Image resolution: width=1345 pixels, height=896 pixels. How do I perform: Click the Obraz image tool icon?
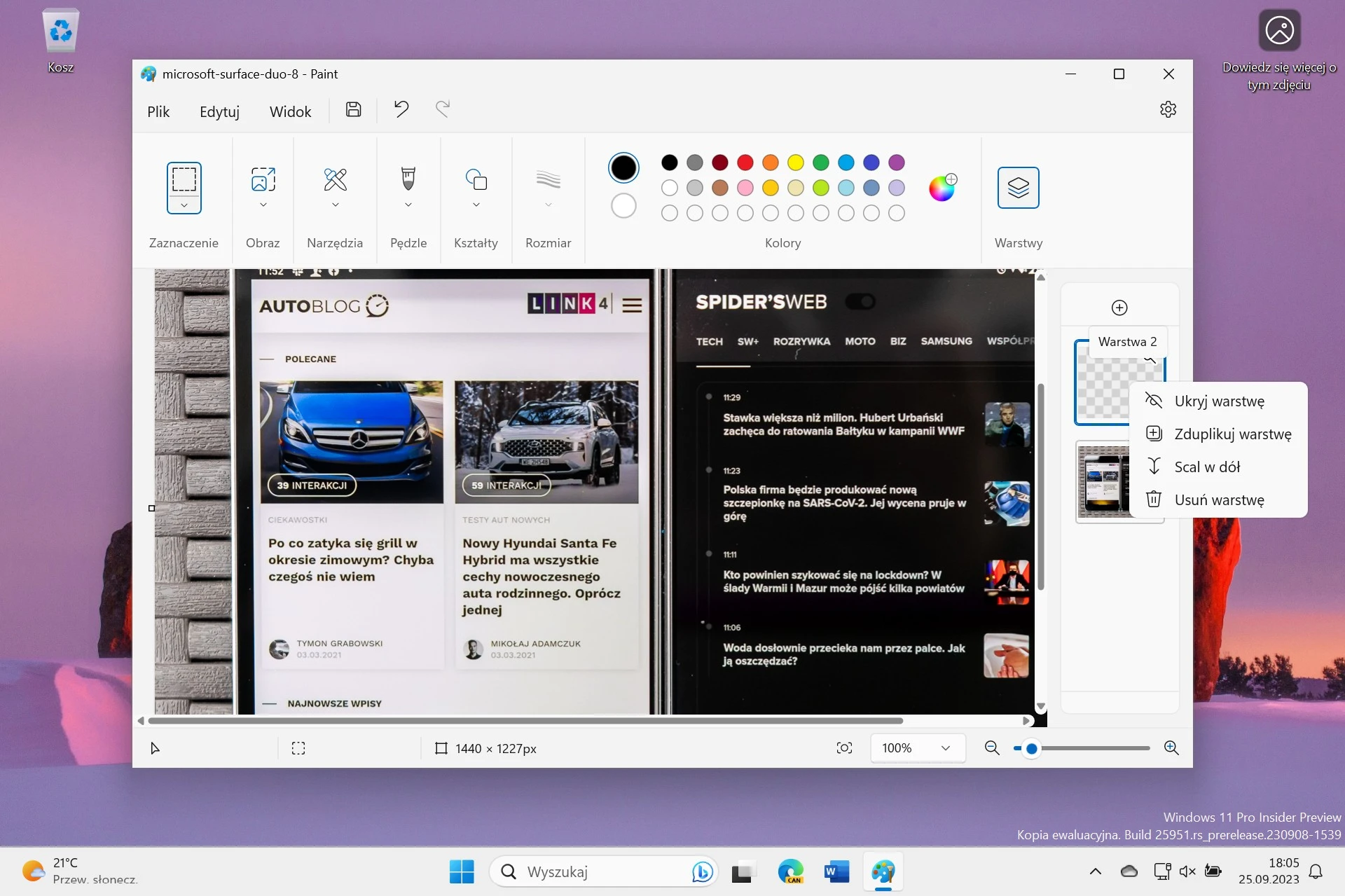(x=263, y=179)
